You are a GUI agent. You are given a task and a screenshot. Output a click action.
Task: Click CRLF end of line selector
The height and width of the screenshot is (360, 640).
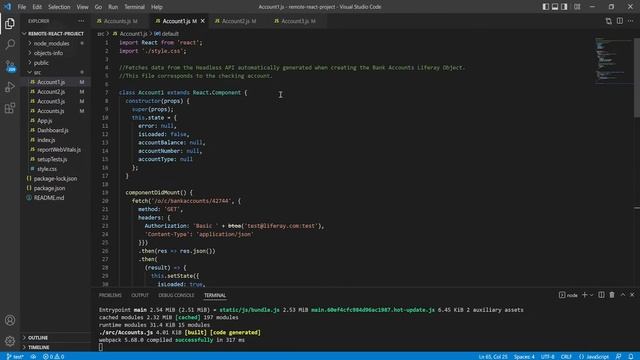click(566, 356)
